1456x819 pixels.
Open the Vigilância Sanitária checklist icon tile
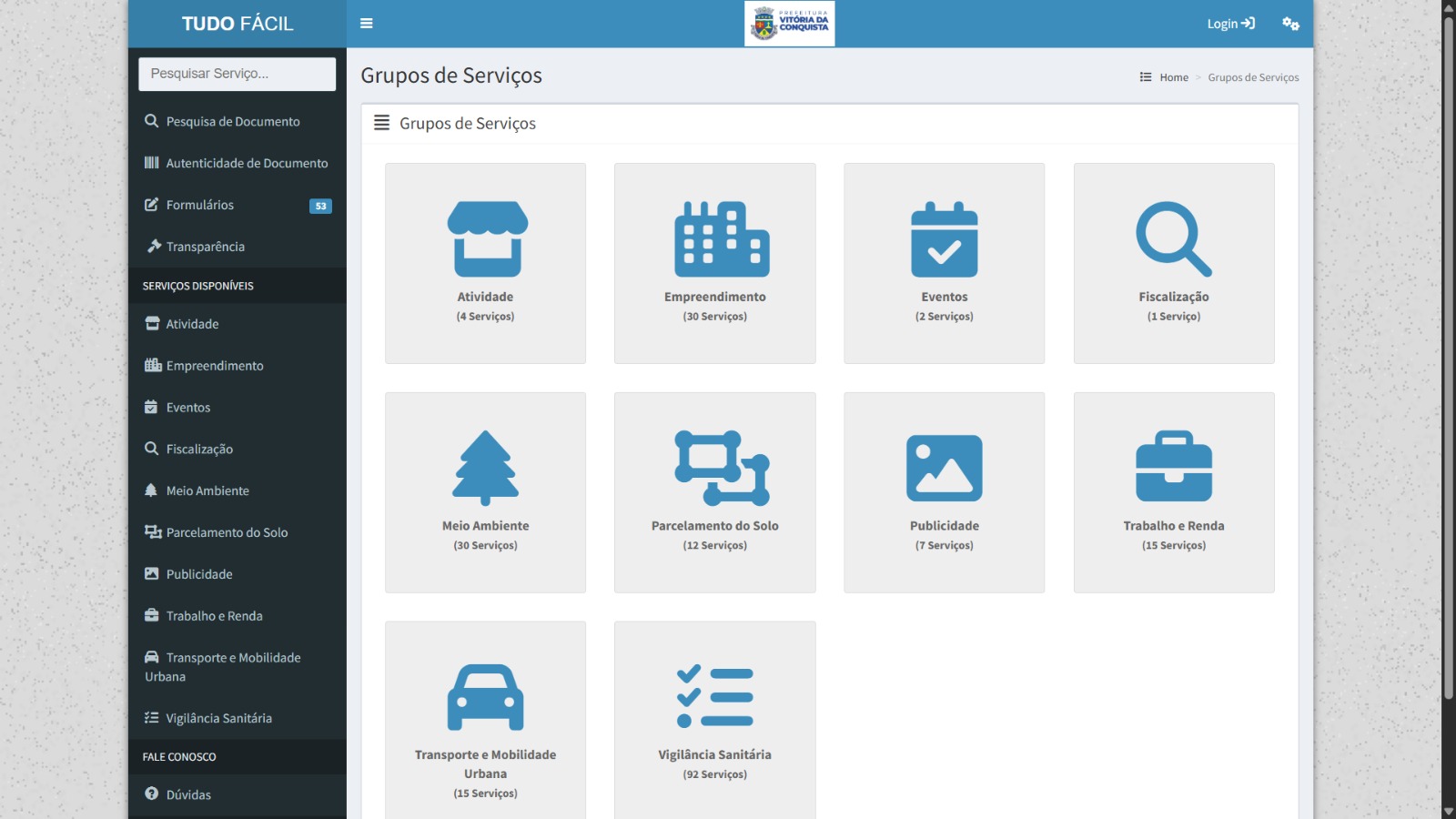click(715, 698)
